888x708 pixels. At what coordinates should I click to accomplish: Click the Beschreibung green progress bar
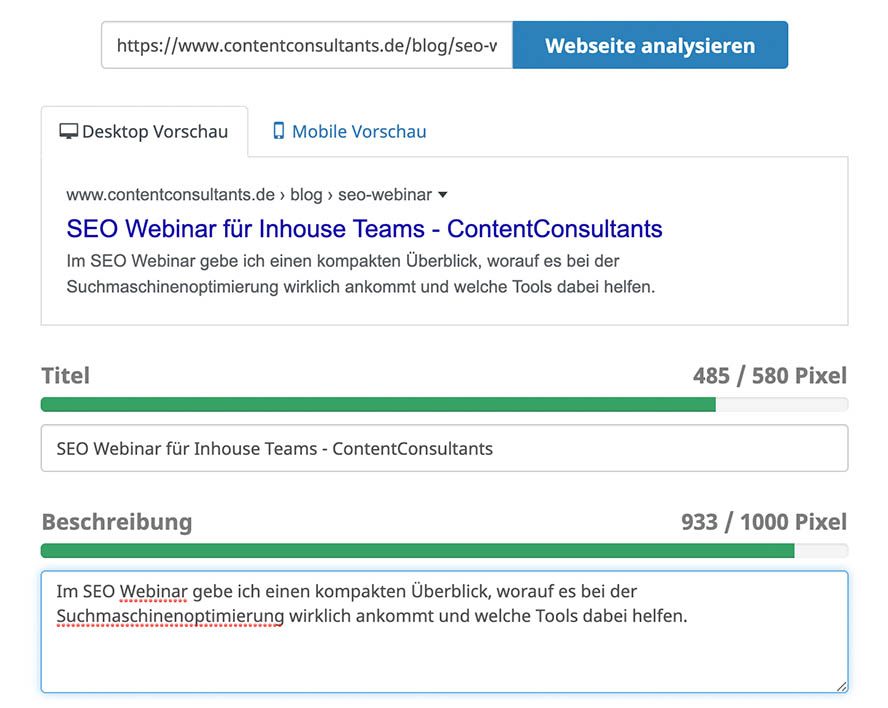[417, 551]
